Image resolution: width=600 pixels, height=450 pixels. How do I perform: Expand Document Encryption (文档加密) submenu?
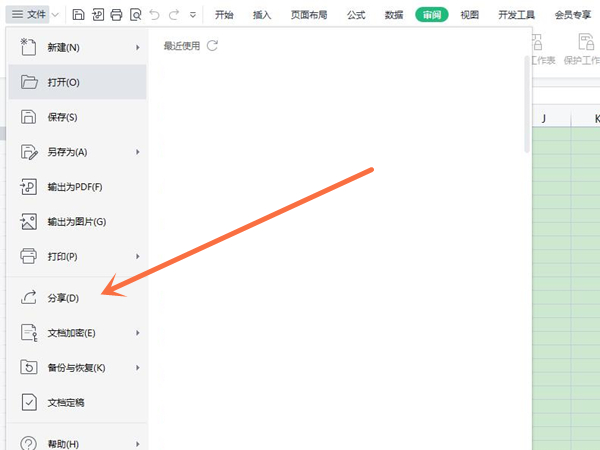[137, 333]
